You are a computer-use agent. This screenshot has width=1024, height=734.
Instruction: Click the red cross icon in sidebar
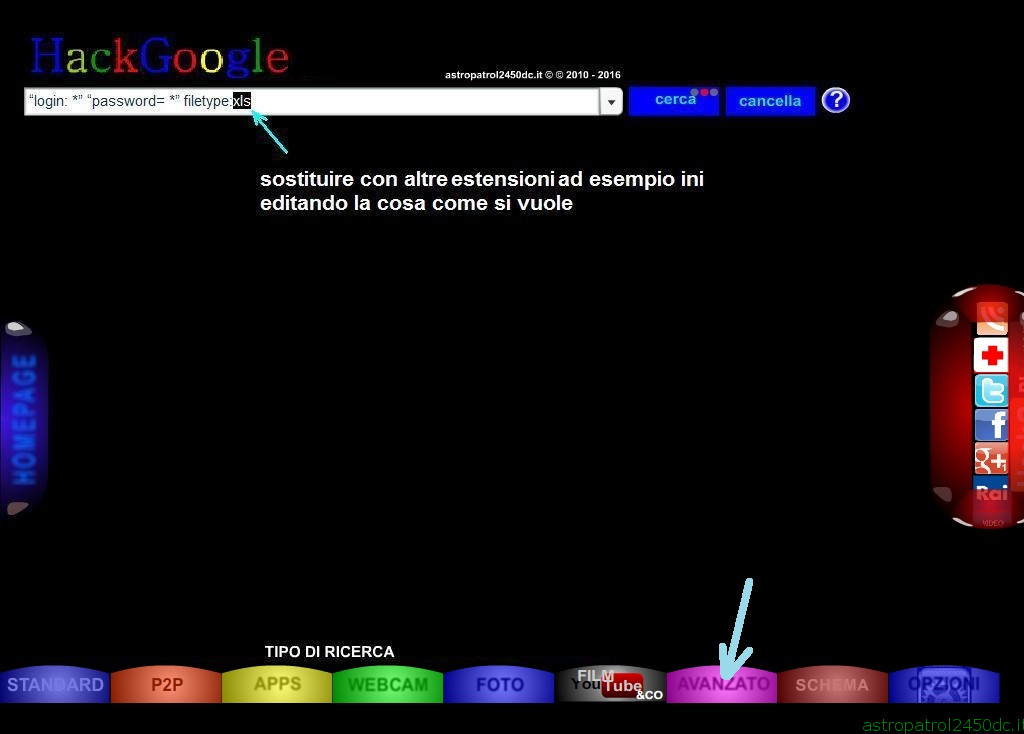tap(991, 355)
